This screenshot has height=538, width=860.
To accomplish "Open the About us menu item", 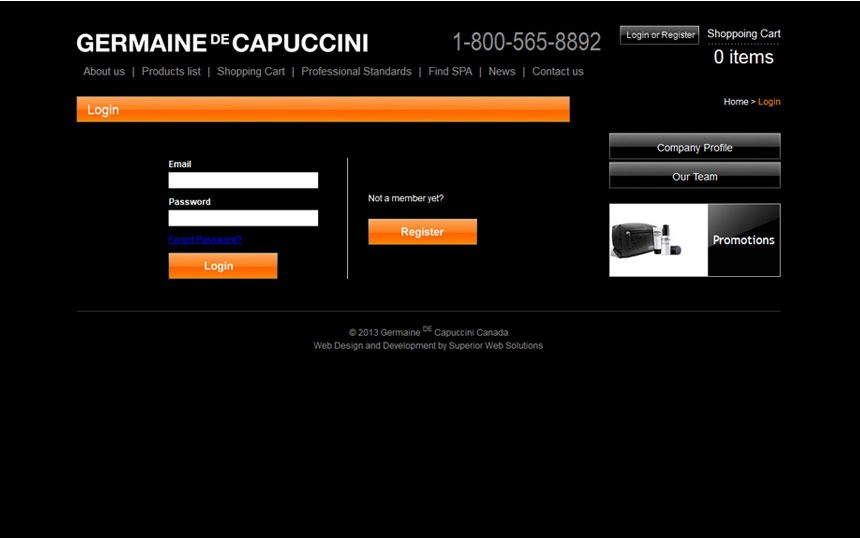I will (104, 71).
